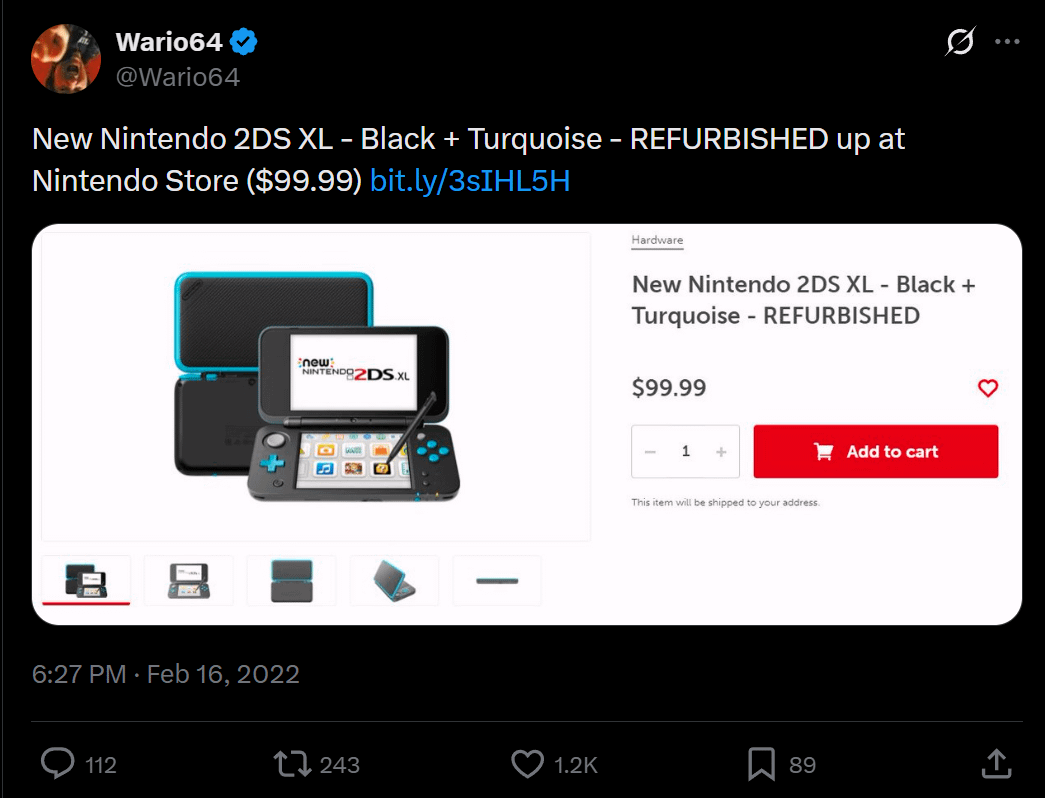Open the Grok icon at top right
This screenshot has width=1045, height=798.
tap(960, 41)
